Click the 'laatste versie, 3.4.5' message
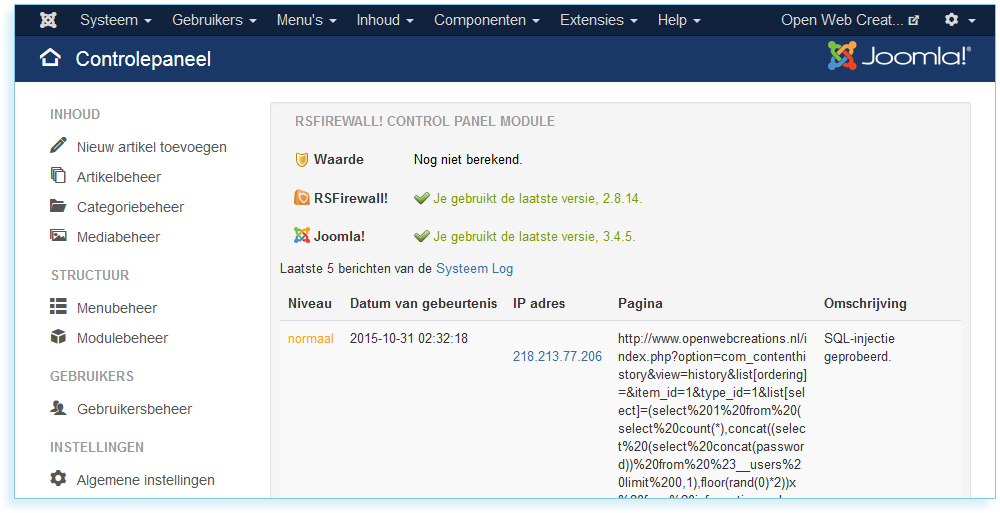Screen dimensions: 1000x513 534,237
